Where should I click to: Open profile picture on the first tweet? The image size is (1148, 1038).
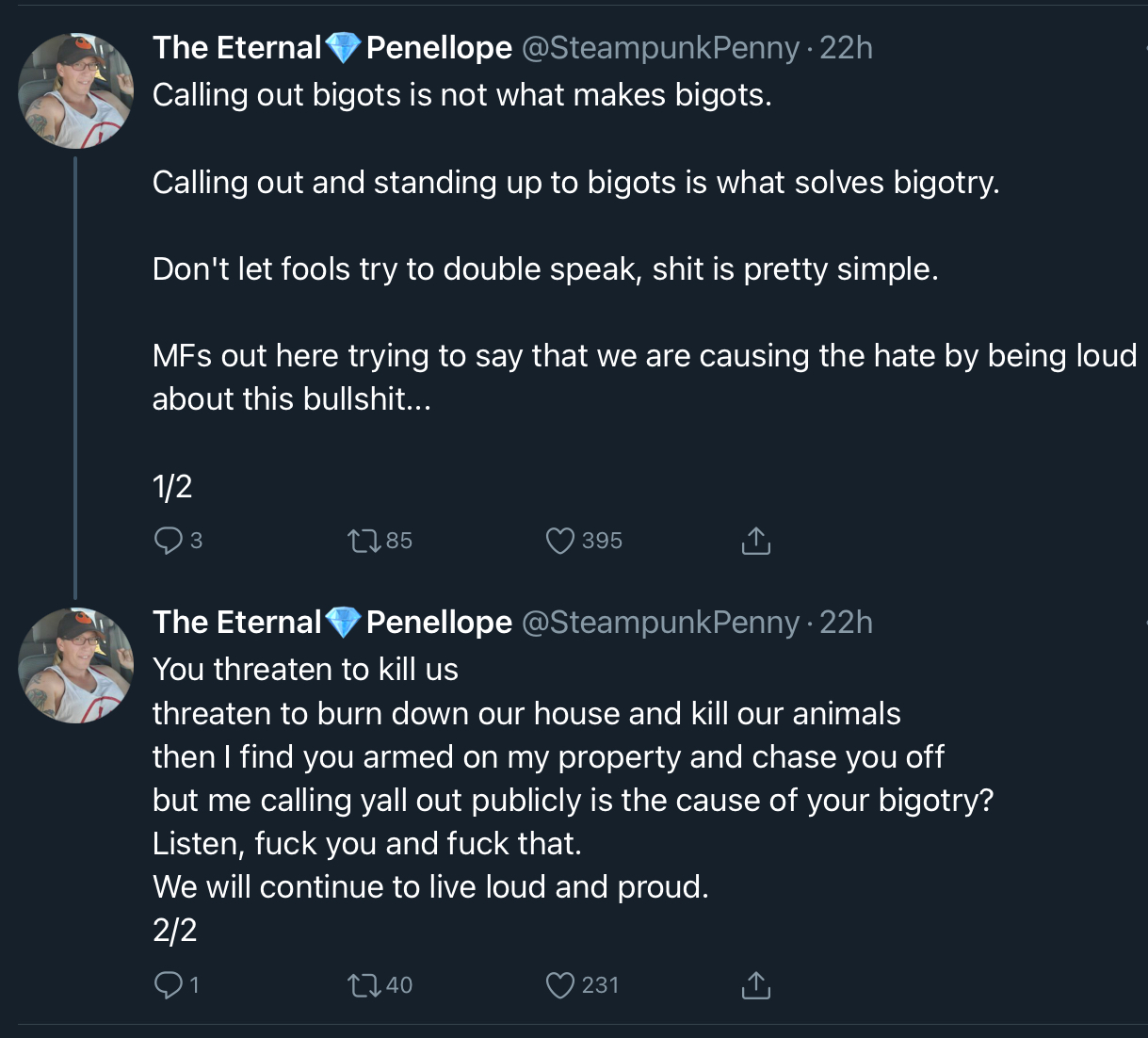[75, 91]
